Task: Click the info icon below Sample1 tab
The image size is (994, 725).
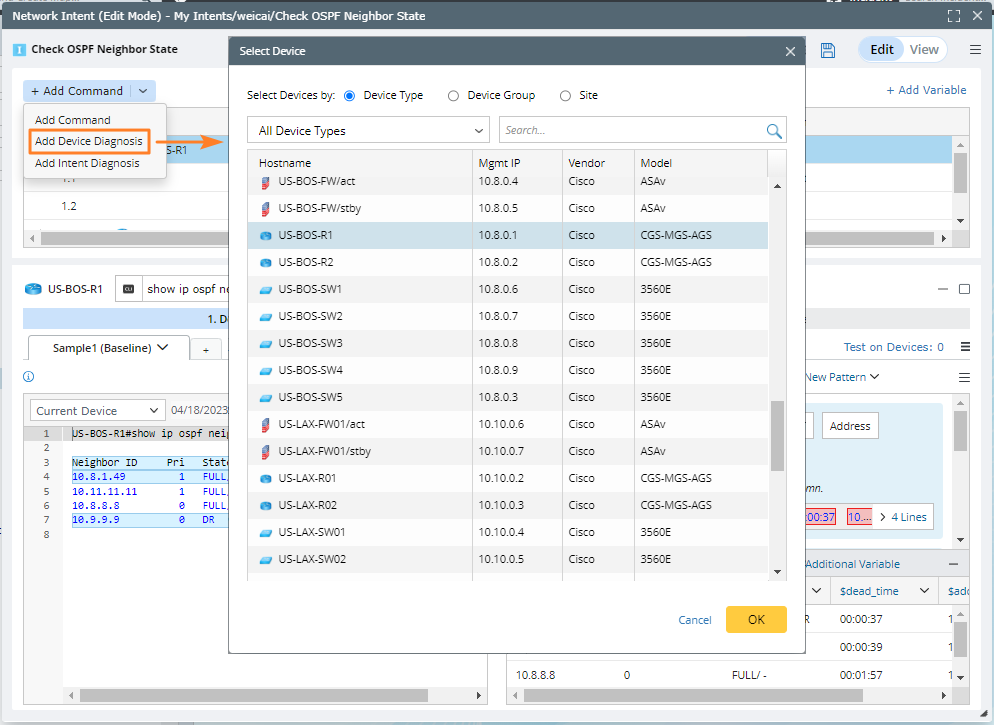Action: point(29,377)
